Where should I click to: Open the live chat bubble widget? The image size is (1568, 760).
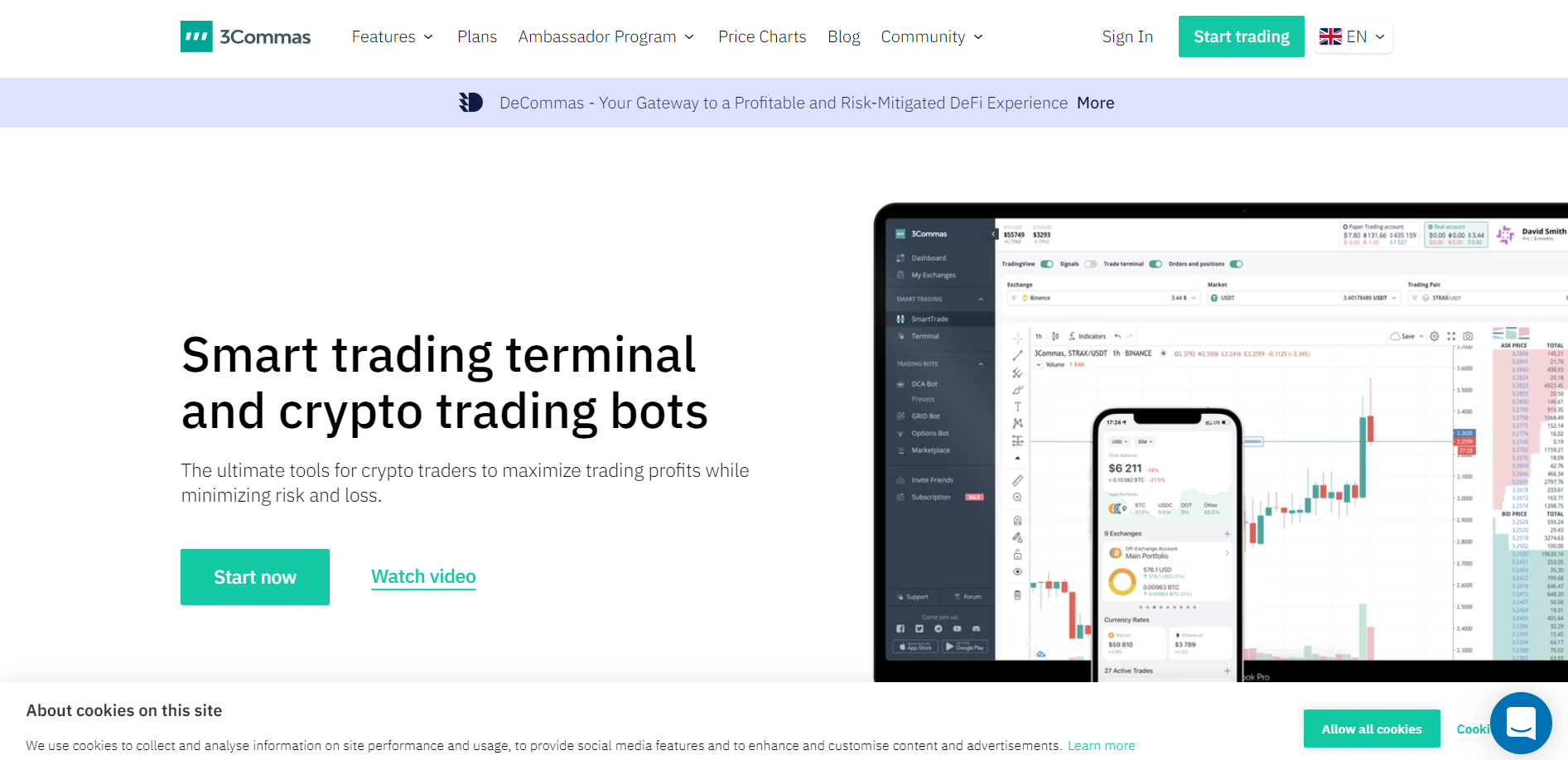(1521, 723)
